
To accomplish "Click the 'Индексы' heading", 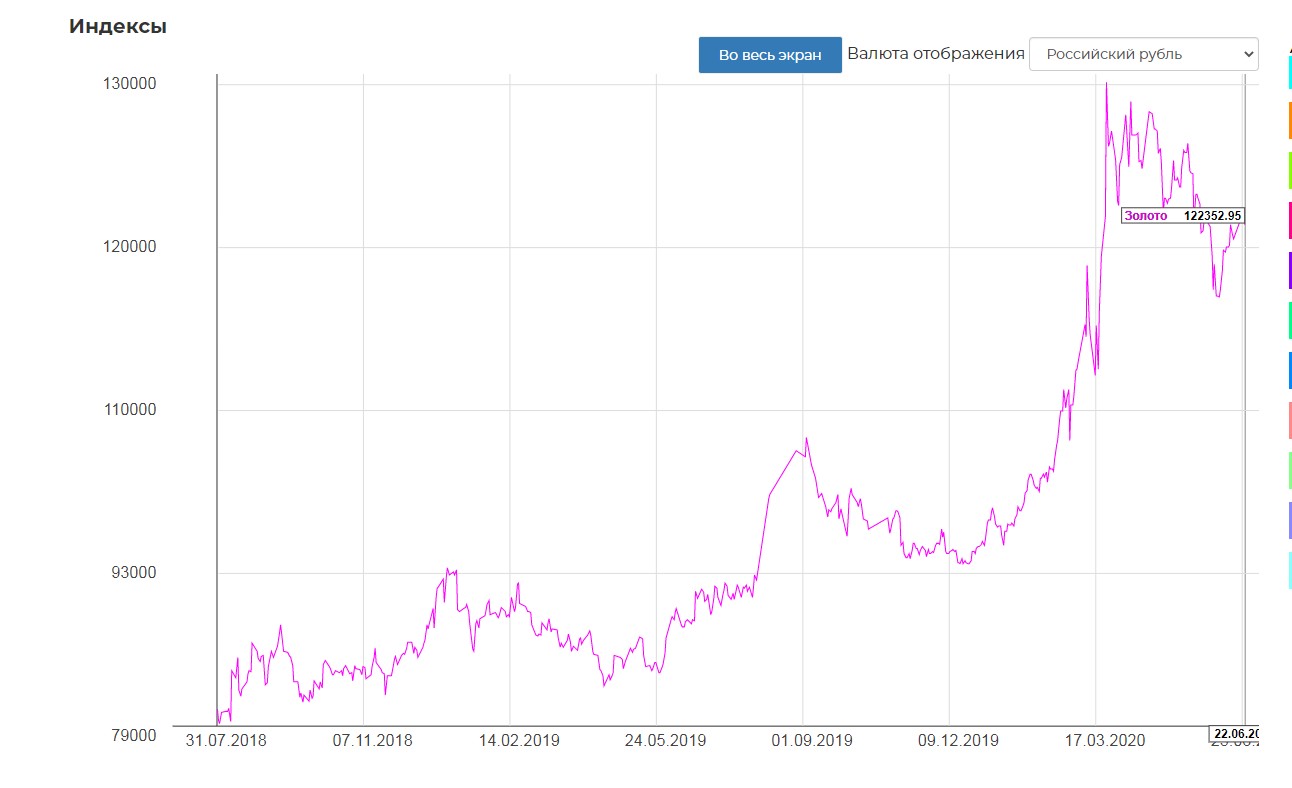I will pos(118,27).
